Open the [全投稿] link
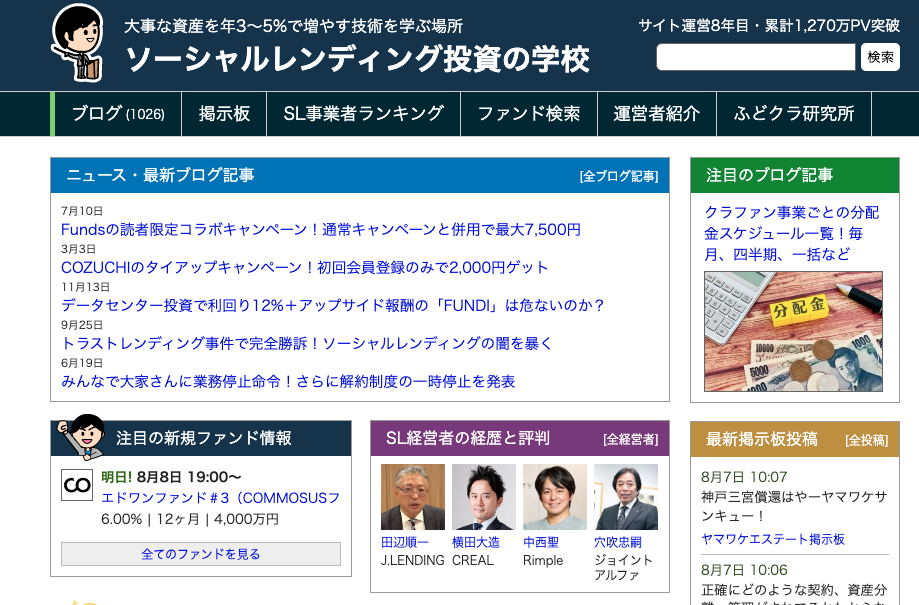Image resolution: width=919 pixels, height=605 pixels. 867,440
